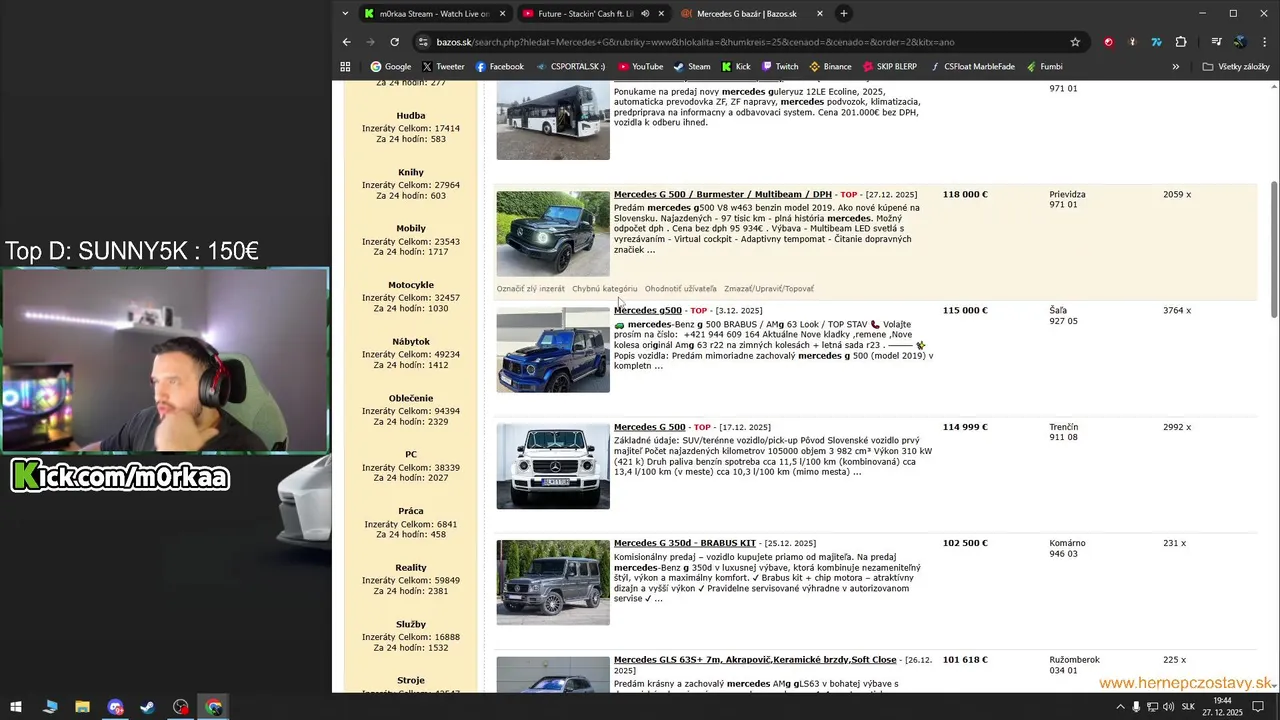
Task: Open the Mercedes G 500 Trenčín listing title
Action: 649,428
